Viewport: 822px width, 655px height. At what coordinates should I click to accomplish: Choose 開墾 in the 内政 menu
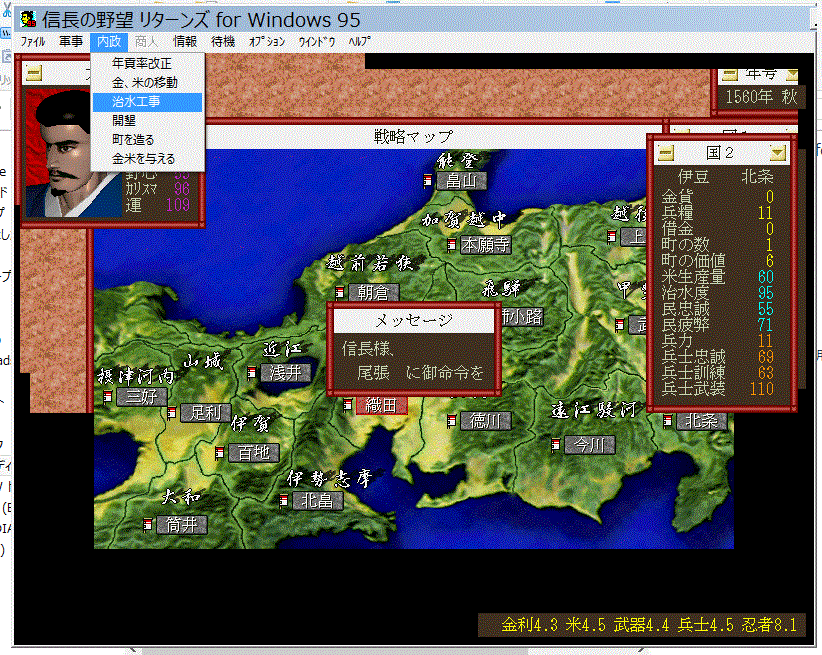click(x=147, y=121)
